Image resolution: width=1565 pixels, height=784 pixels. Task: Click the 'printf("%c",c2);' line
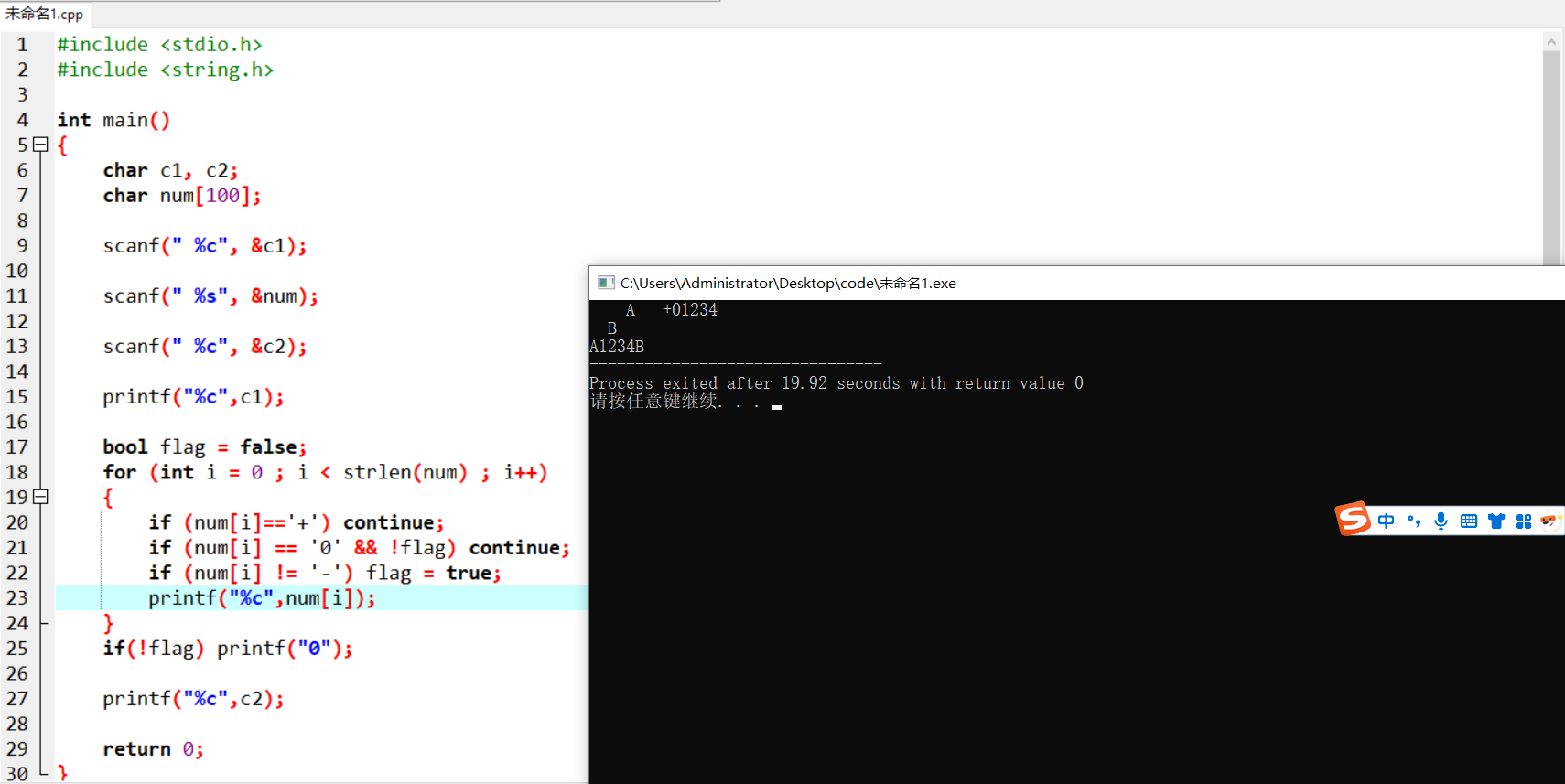(x=193, y=699)
